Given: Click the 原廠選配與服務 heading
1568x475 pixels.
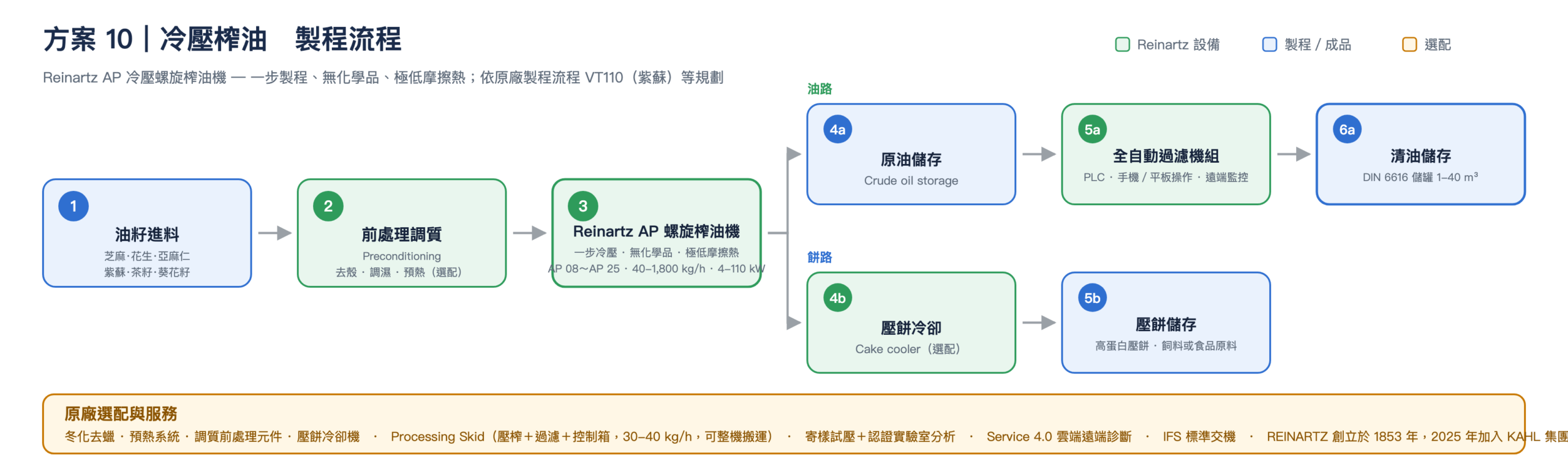Looking at the screenshot, I should pyautogui.click(x=121, y=414).
